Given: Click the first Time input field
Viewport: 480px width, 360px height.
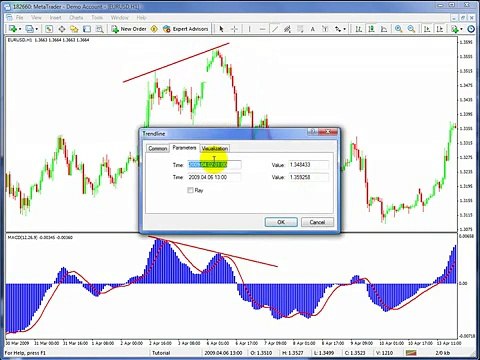Looking at the screenshot, I should click(214, 165).
